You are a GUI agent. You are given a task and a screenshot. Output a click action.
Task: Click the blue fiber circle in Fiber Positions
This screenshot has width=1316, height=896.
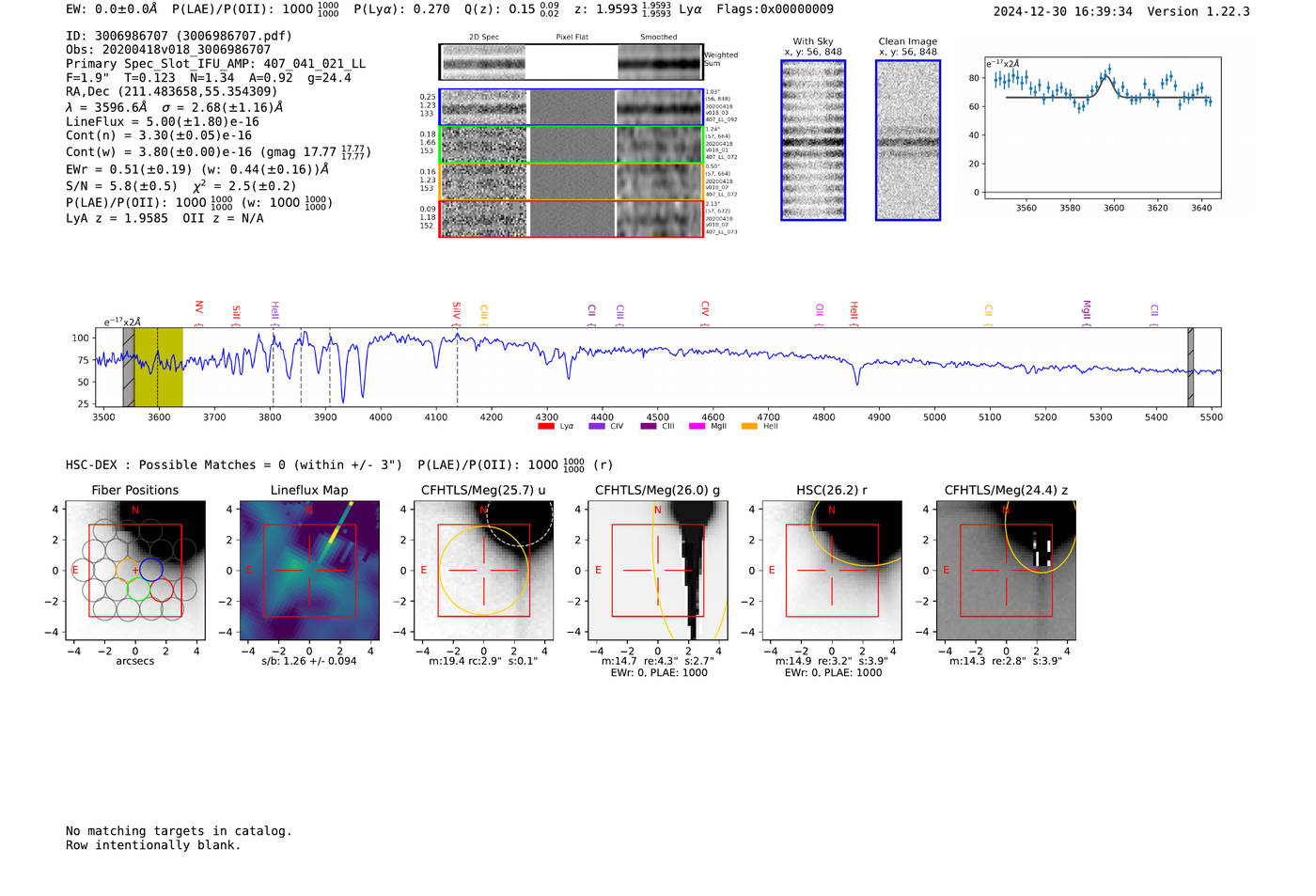(151, 570)
